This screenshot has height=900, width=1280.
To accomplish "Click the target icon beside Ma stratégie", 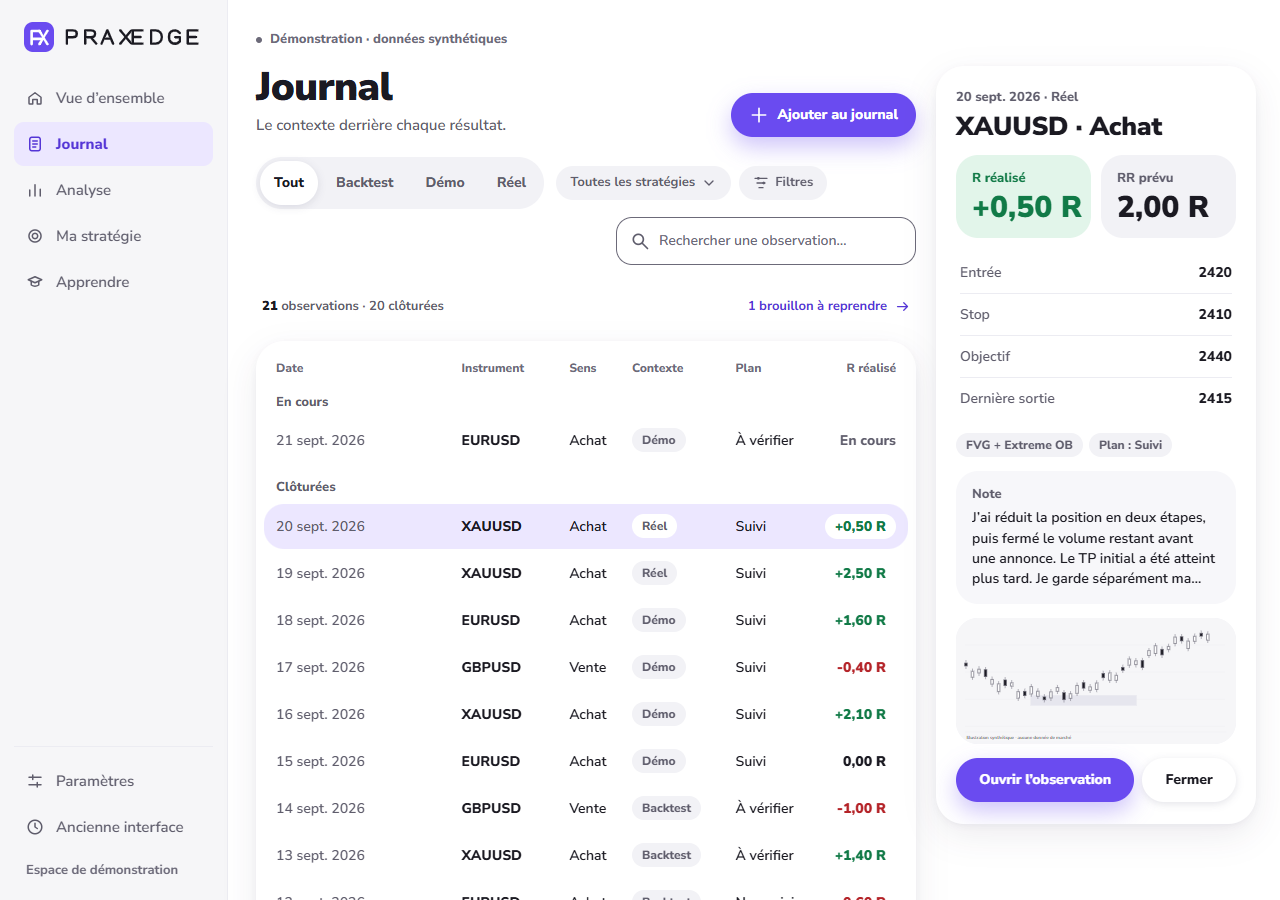I will [x=35, y=236].
